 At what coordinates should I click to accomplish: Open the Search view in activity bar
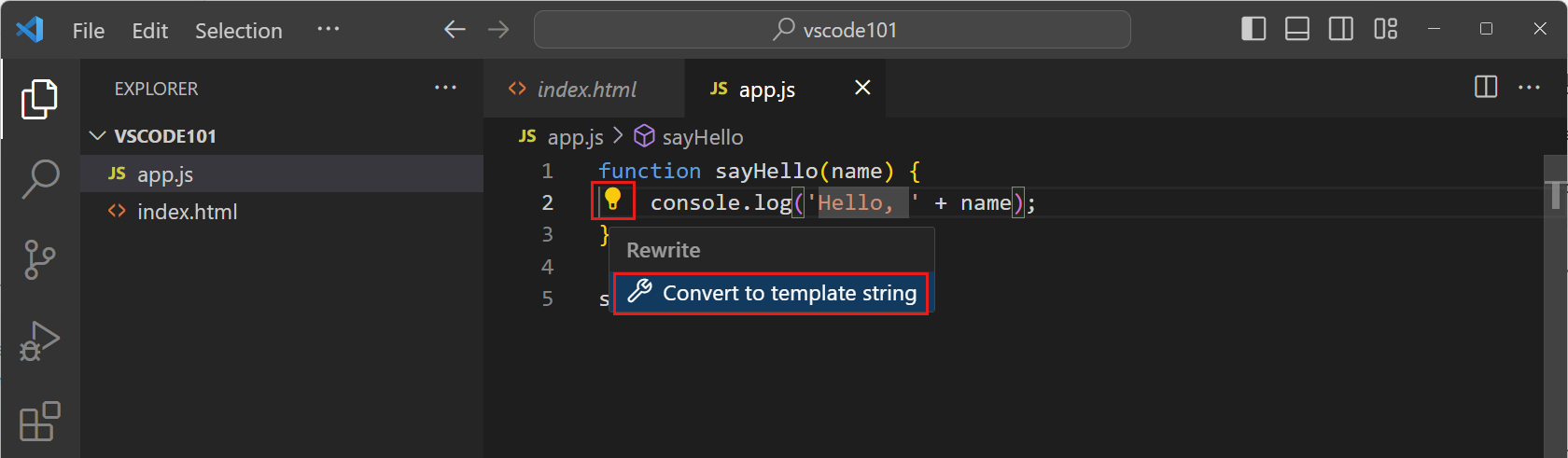(x=40, y=178)
